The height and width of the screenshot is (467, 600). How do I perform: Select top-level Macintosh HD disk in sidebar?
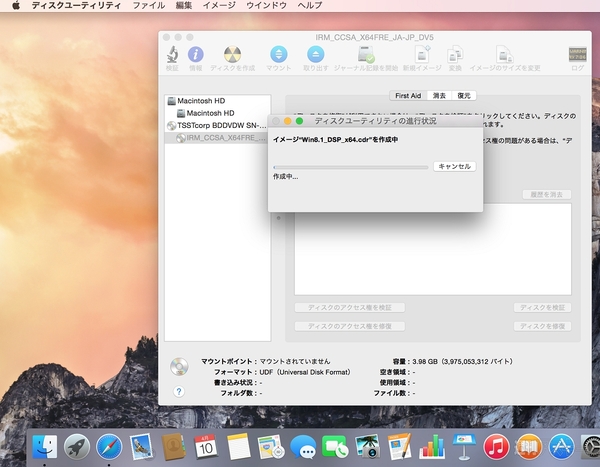218,101
